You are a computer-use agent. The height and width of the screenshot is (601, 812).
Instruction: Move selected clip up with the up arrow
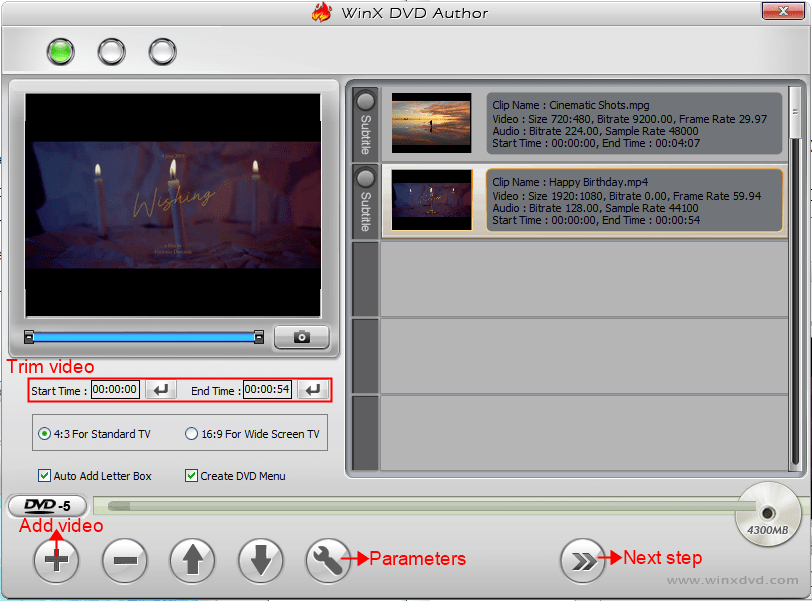(192, 561)
